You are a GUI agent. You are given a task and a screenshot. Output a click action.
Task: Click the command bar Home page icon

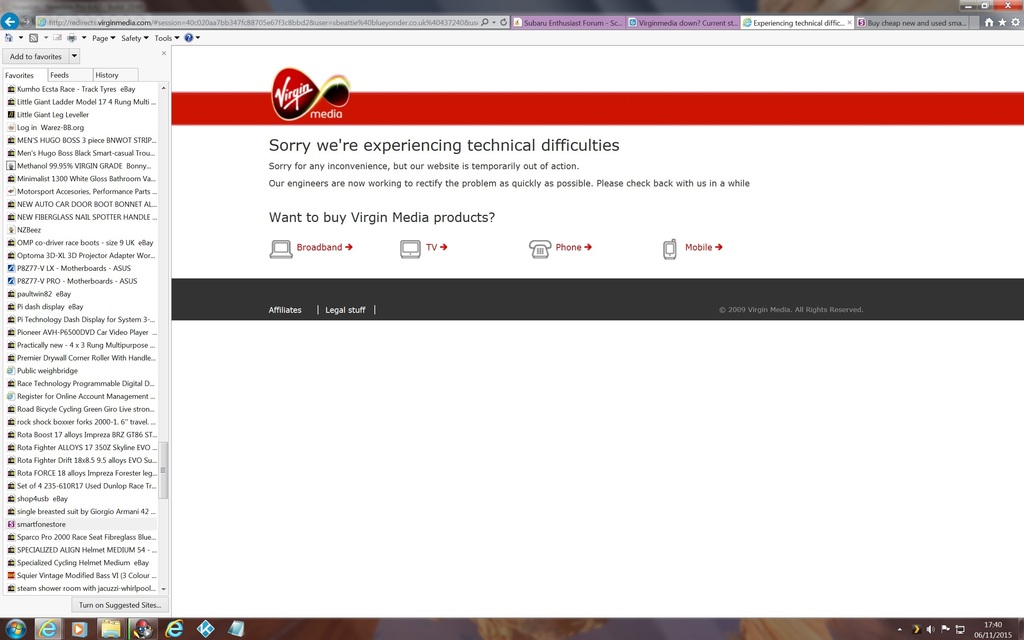pos(8,38)
